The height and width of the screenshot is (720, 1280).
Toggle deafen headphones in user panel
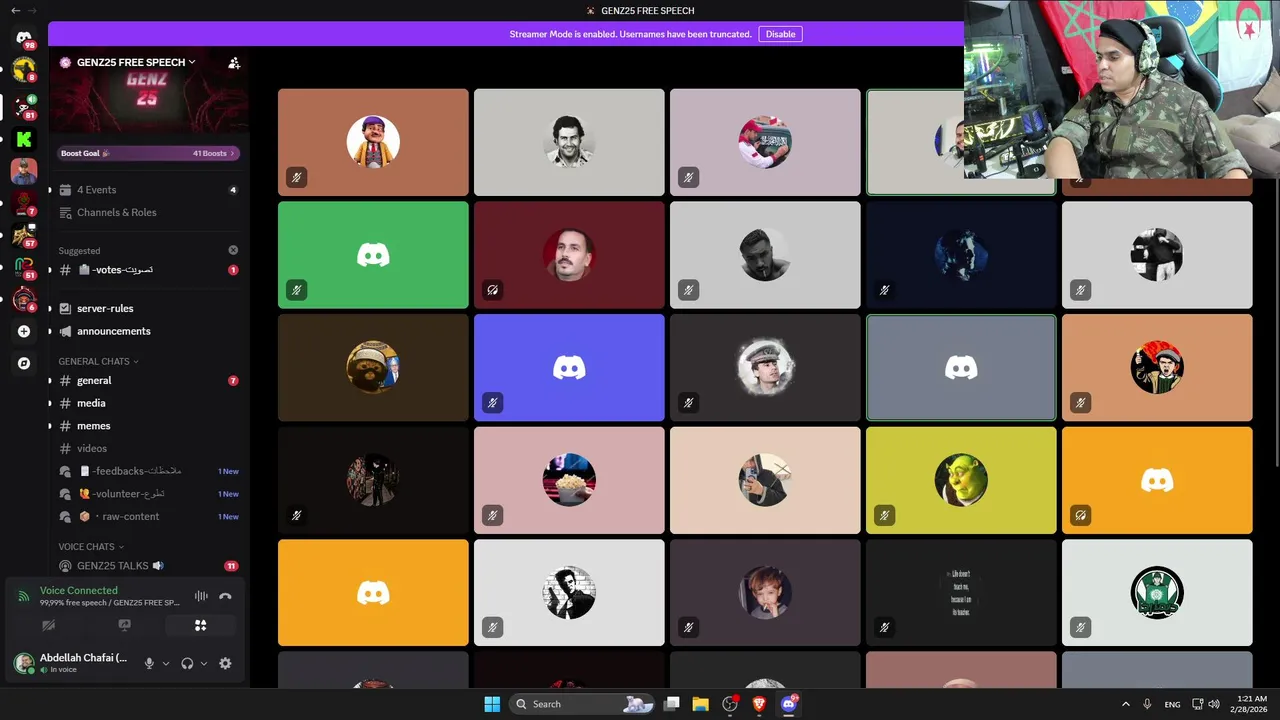(187, 663)
